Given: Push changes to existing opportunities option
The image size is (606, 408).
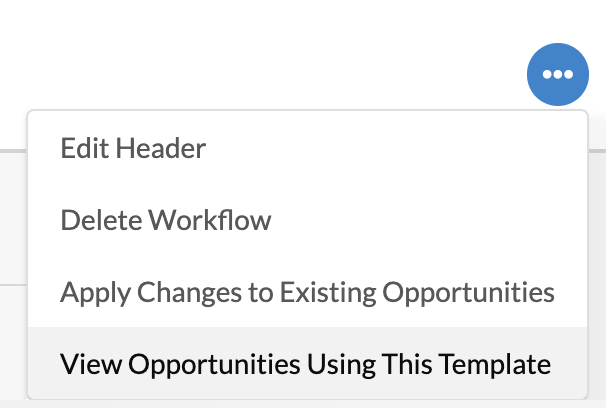Looking at the screenshot, I should pos(308,292).
